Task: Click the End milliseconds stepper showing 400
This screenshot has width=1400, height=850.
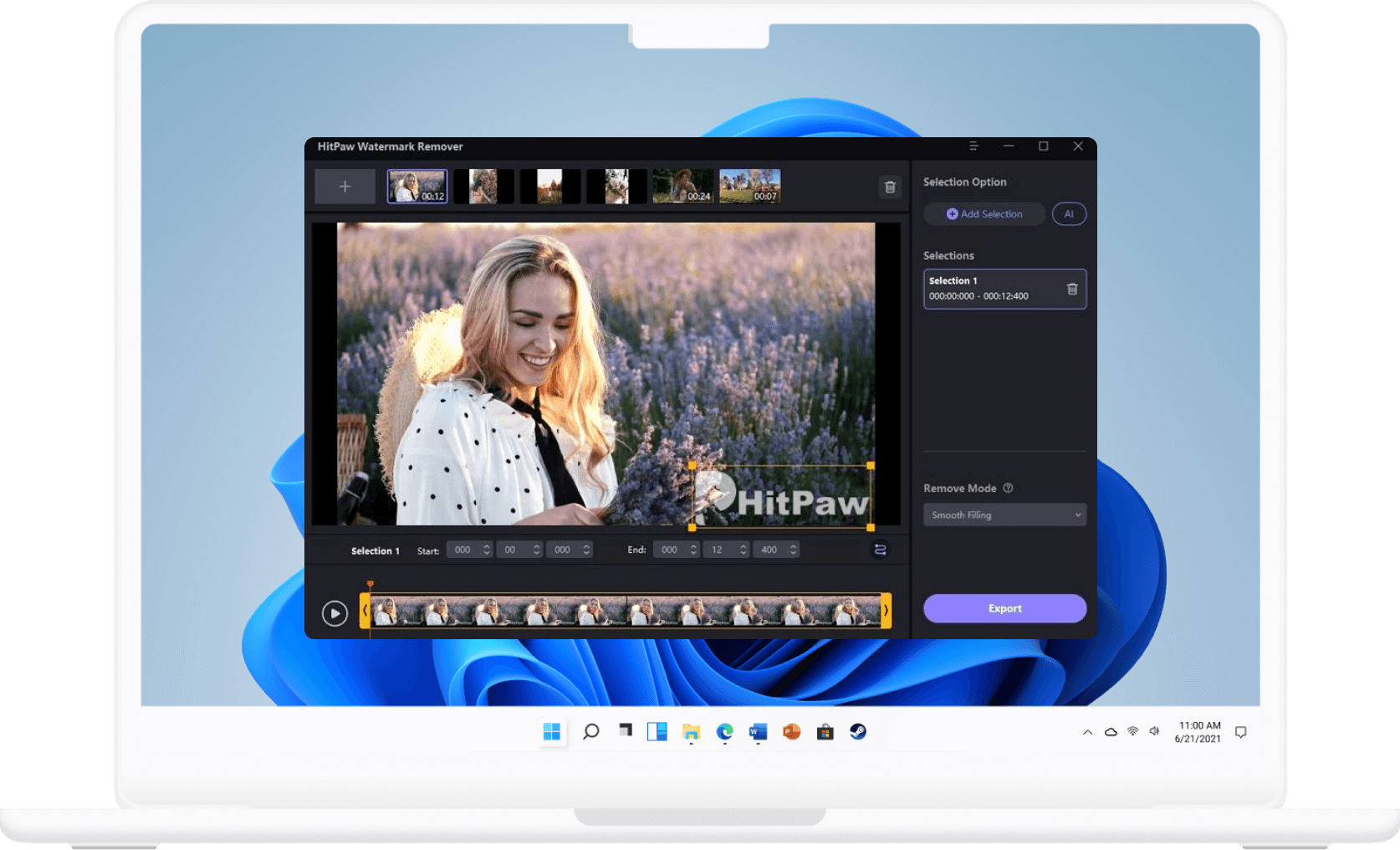Action: tap(793, 550)
